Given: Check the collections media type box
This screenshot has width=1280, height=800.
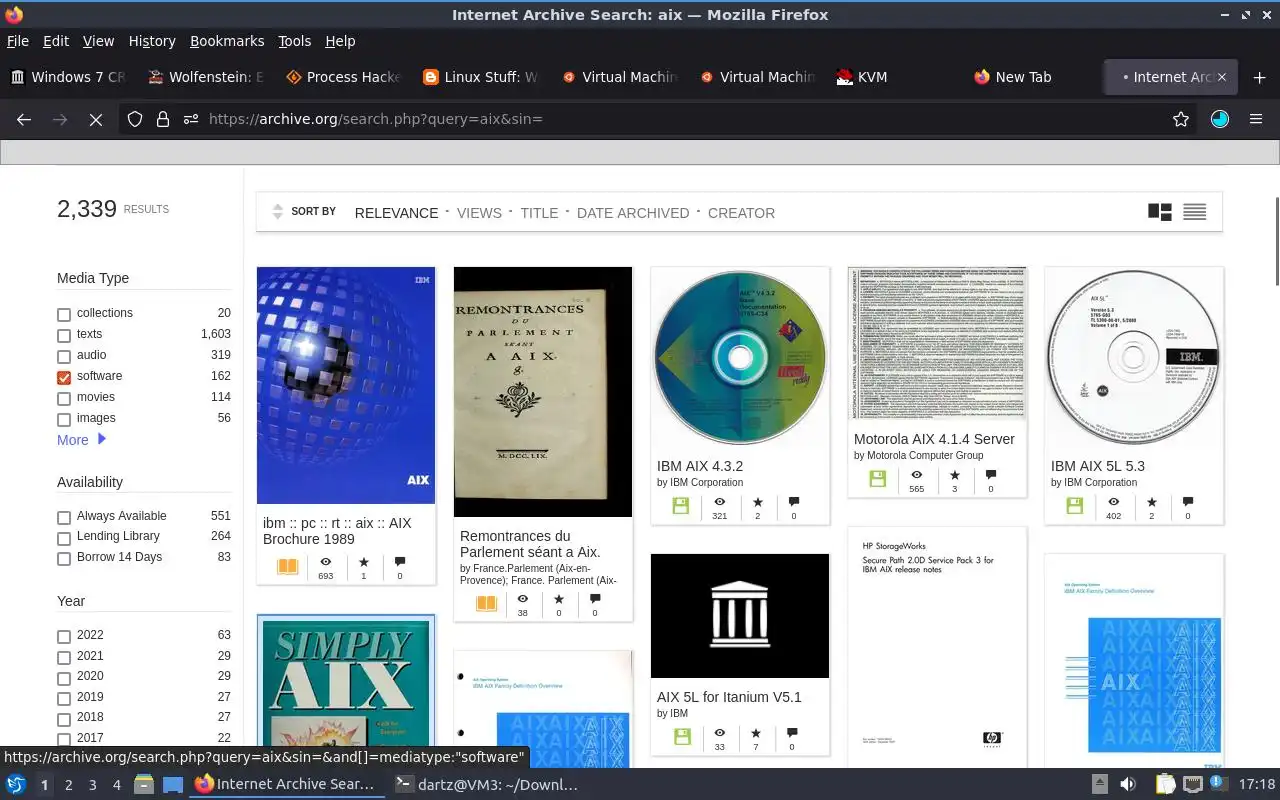Looking at the screenshot, I should click(x=64, y=315).
